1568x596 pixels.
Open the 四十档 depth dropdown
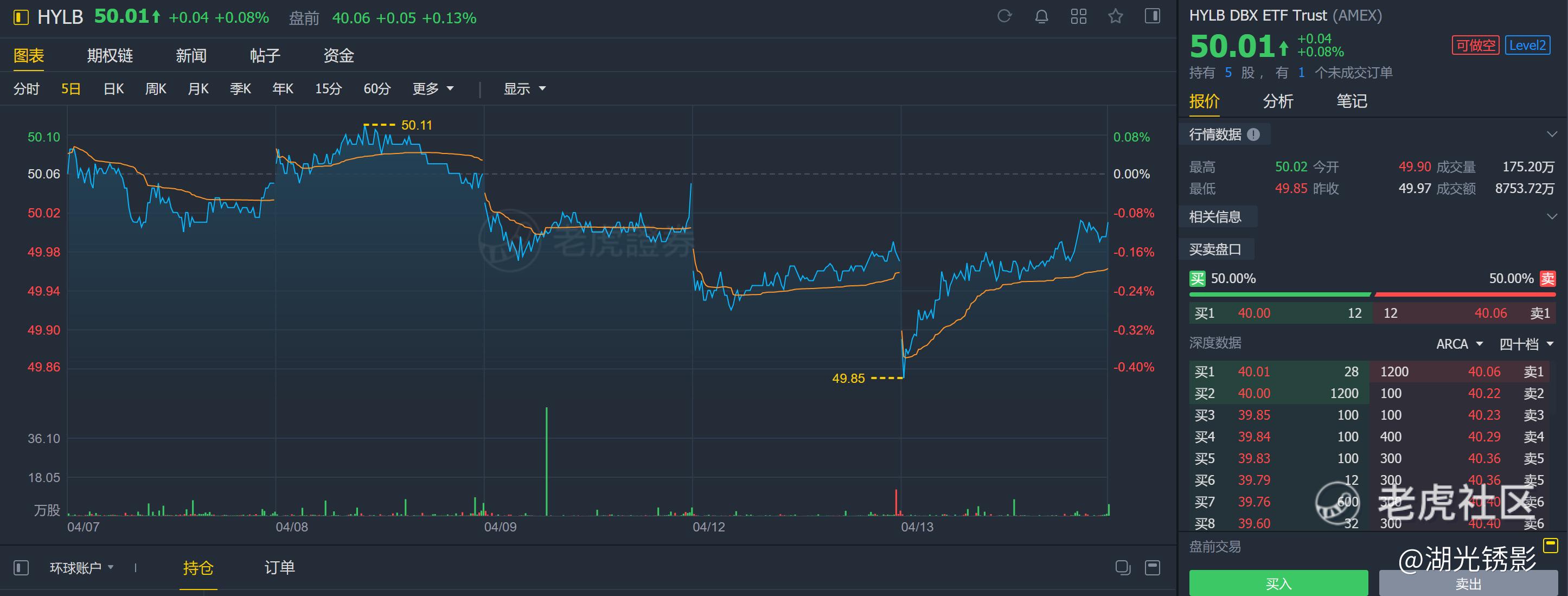coord(1526,344)
